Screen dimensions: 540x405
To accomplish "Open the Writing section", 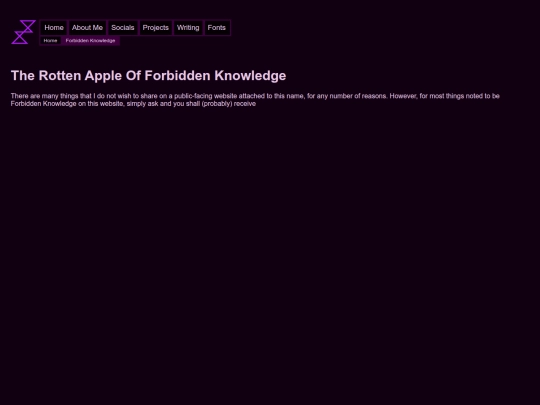I will click(x=188, y=28).
